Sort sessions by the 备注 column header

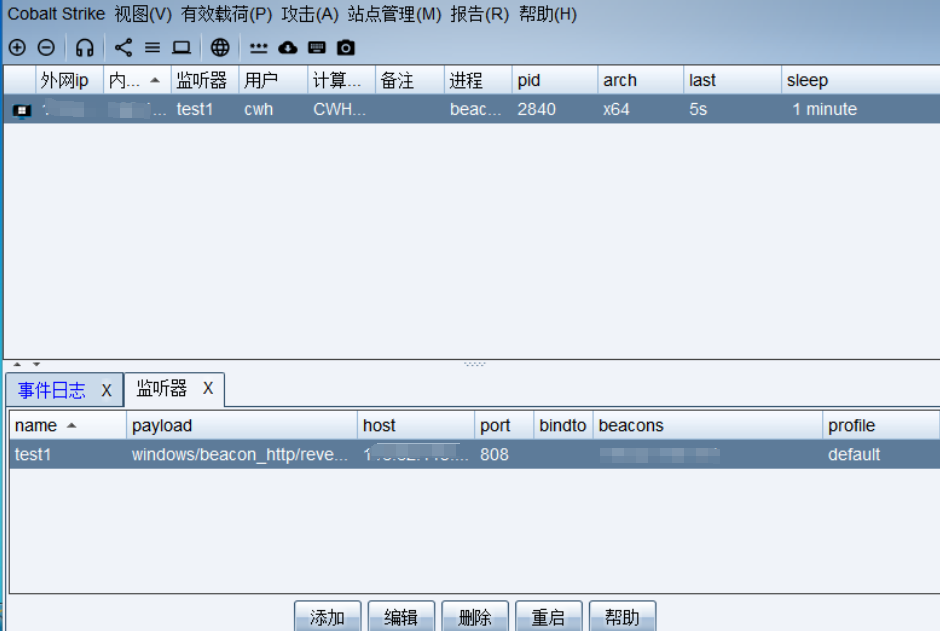(410, 80)
